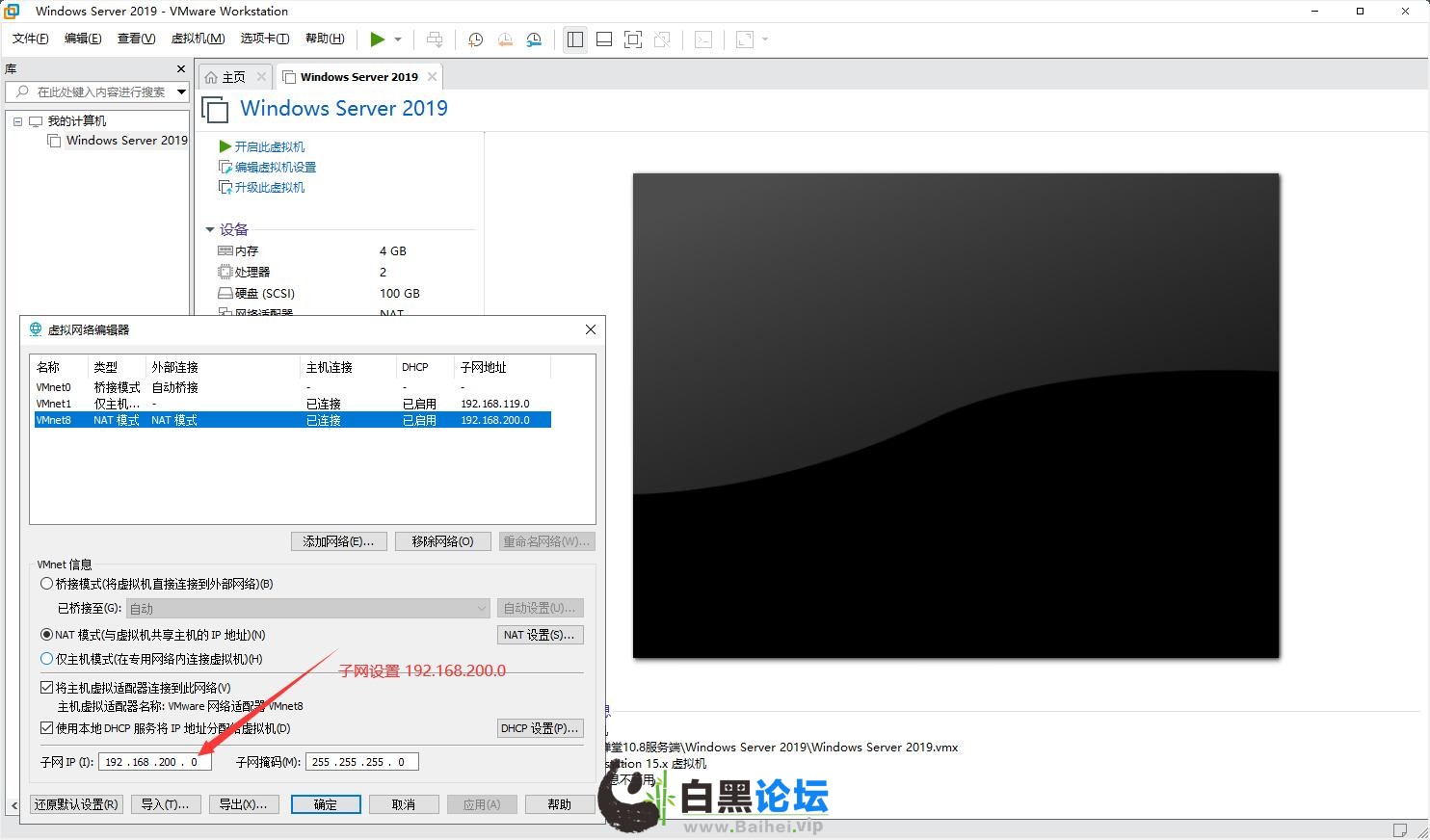Select the 仅主机模式 radio button
Viewport: 1430px width, 840px height.
[46, 659]
